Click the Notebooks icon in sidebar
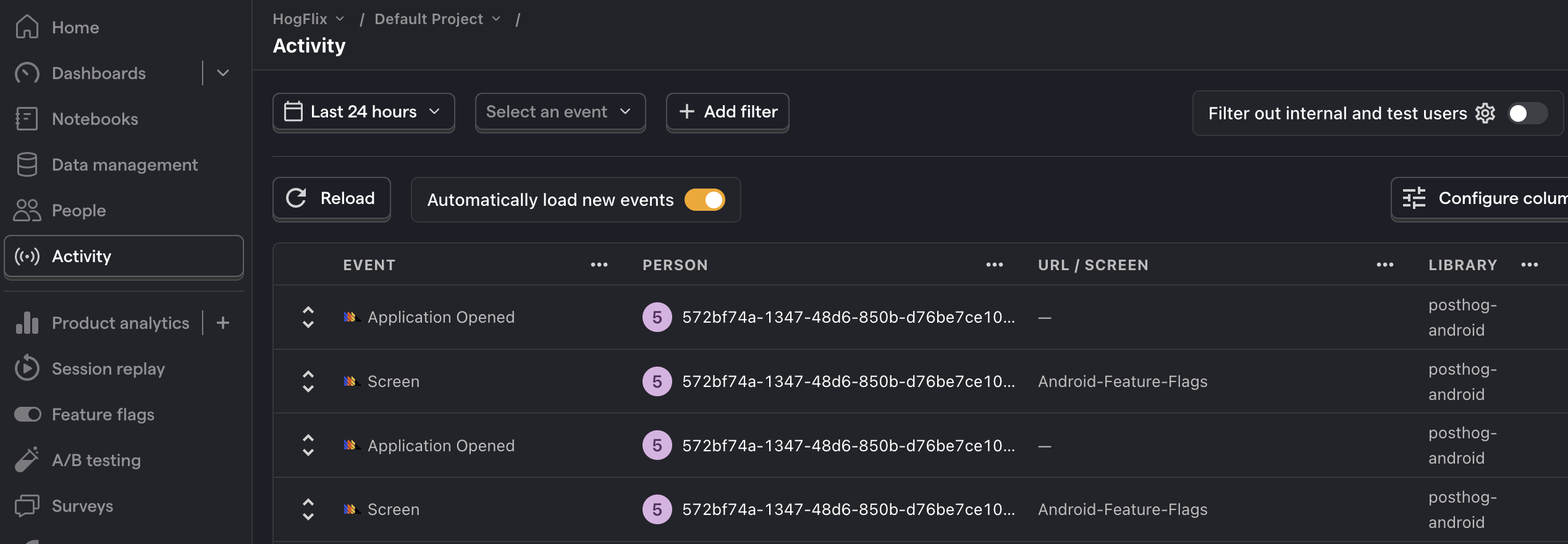The width and height of the screenshot is (1568, 544). click(x=27, y=119)
